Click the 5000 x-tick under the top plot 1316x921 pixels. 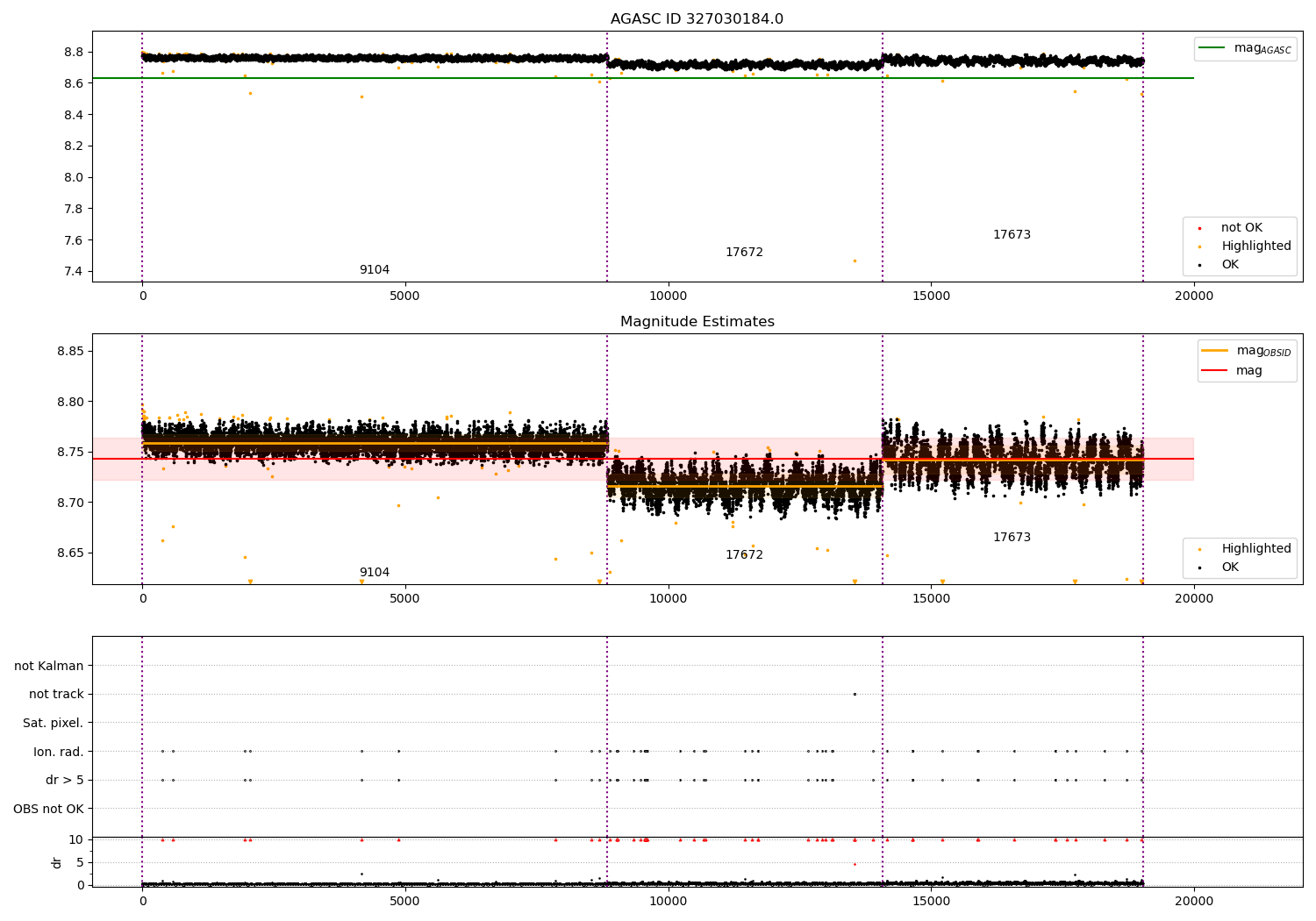tap(404, 296)
